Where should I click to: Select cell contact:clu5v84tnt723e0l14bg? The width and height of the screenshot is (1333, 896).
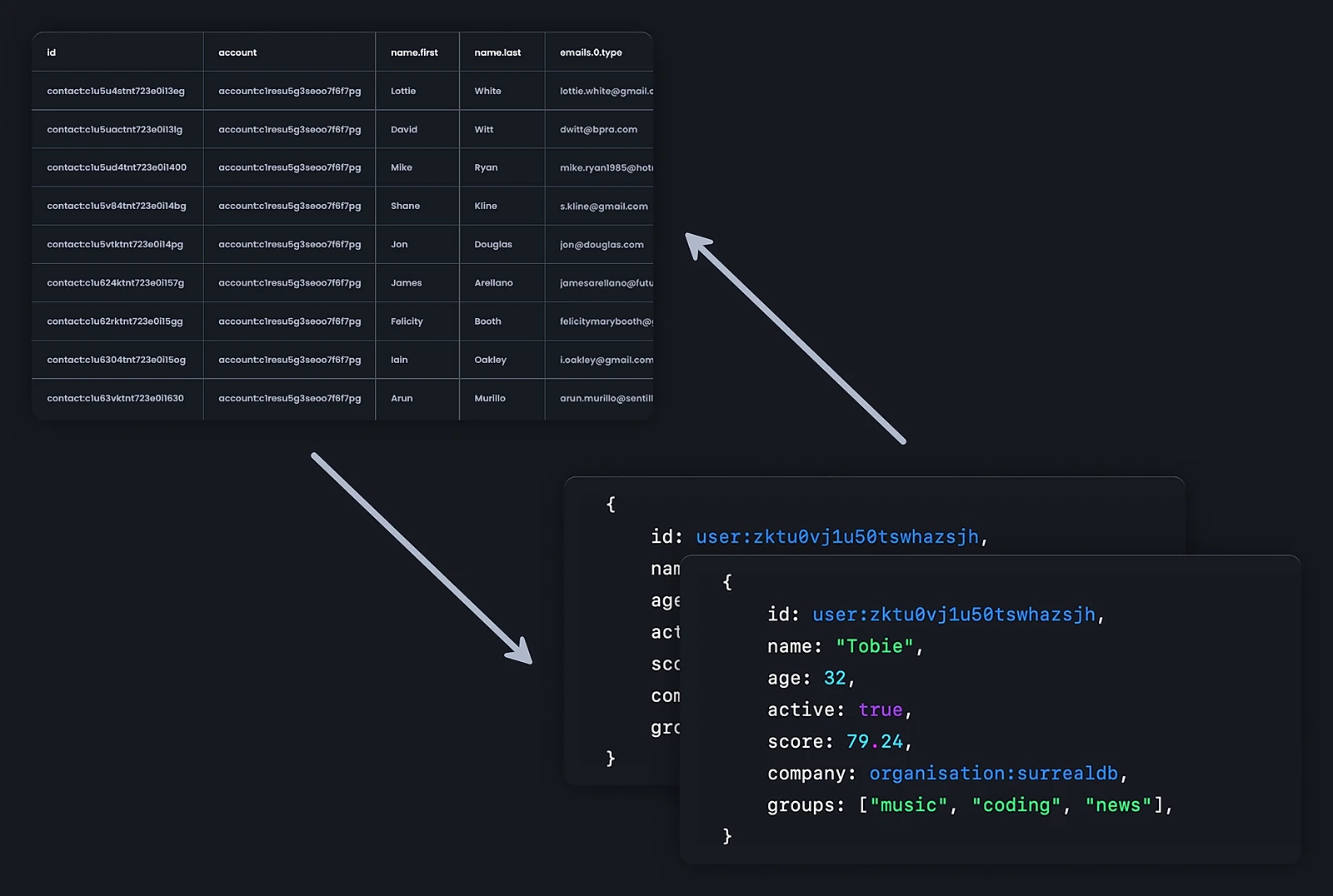click(x=117, y=206)
